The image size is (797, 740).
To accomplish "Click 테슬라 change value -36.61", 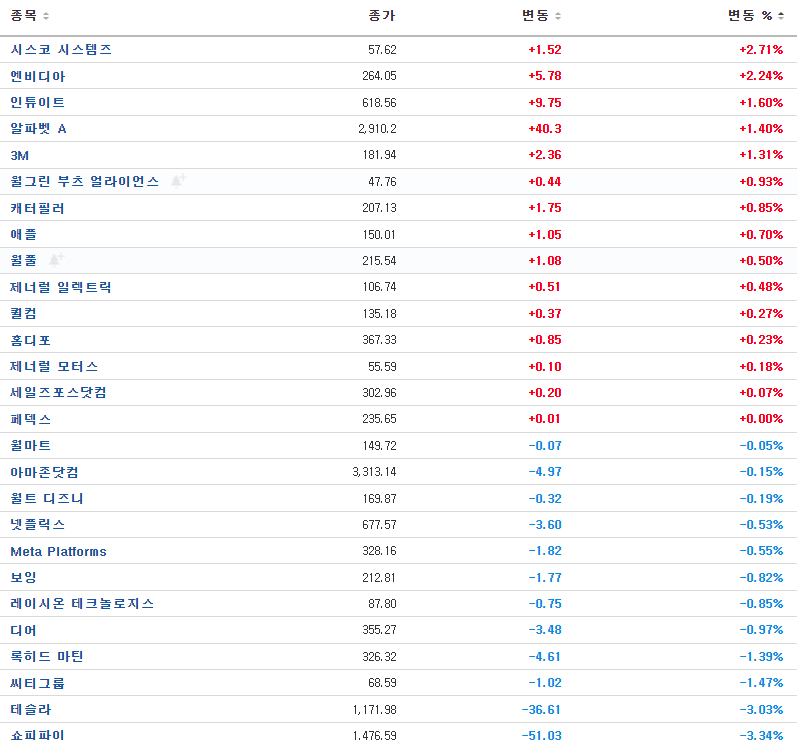I will [542, 709].
